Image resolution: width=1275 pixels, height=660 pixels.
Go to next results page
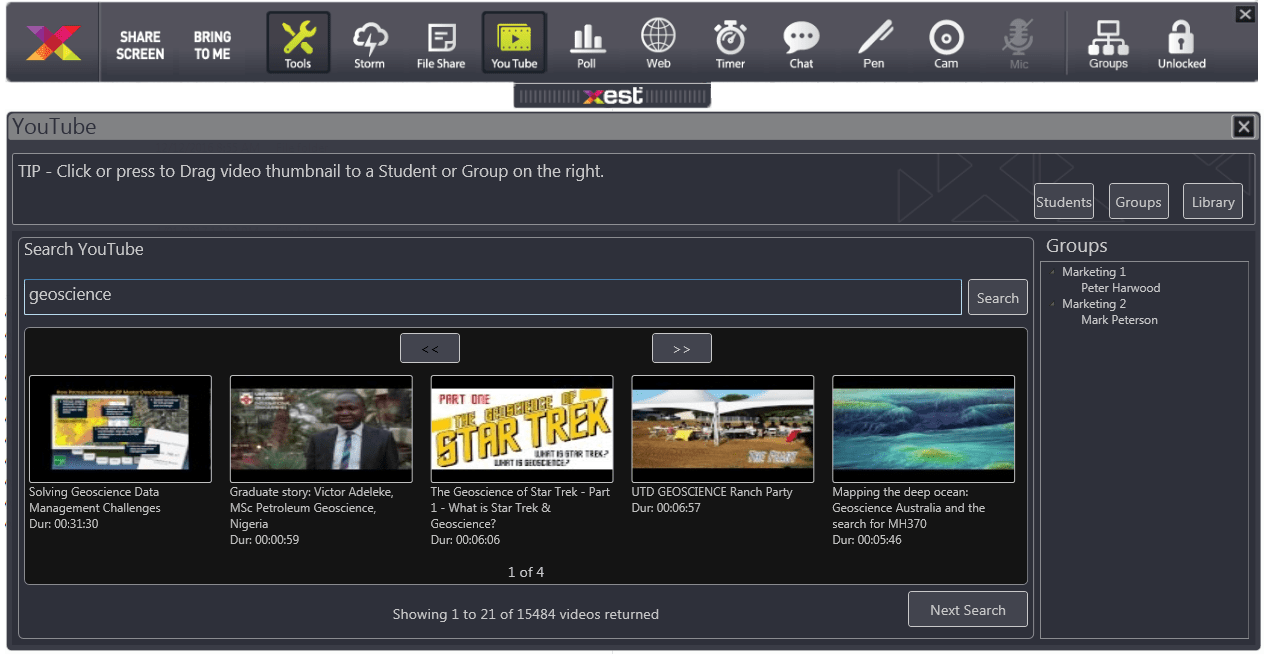682,348
